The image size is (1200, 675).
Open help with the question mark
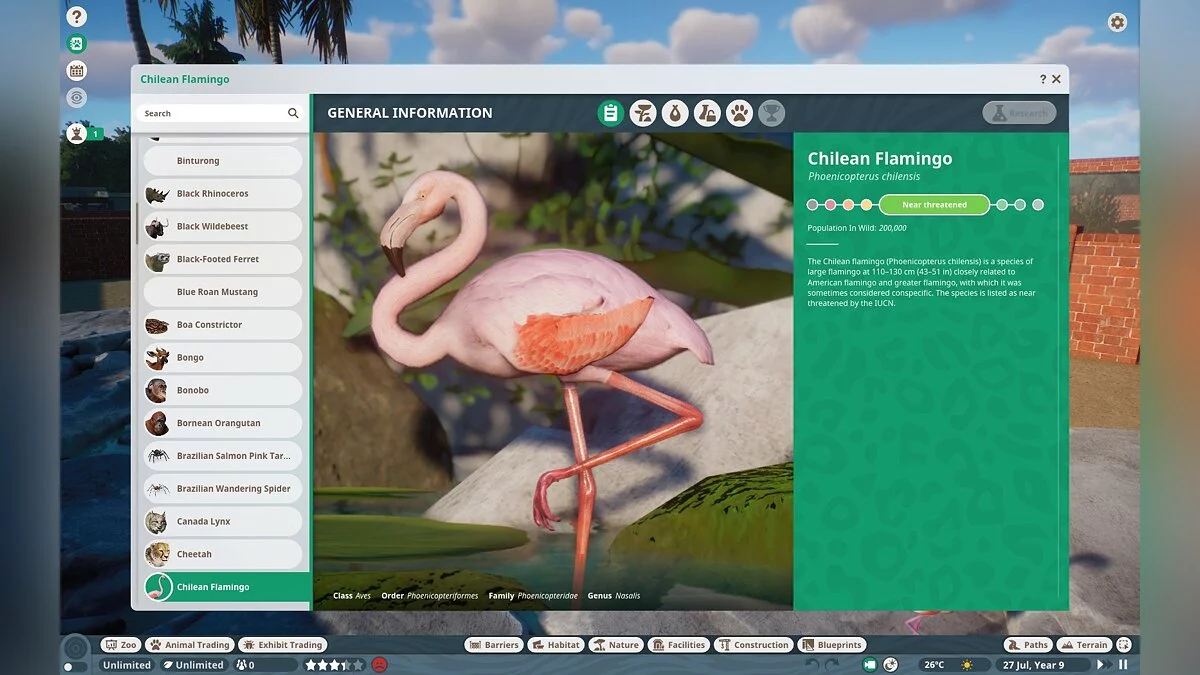(76, 16)
